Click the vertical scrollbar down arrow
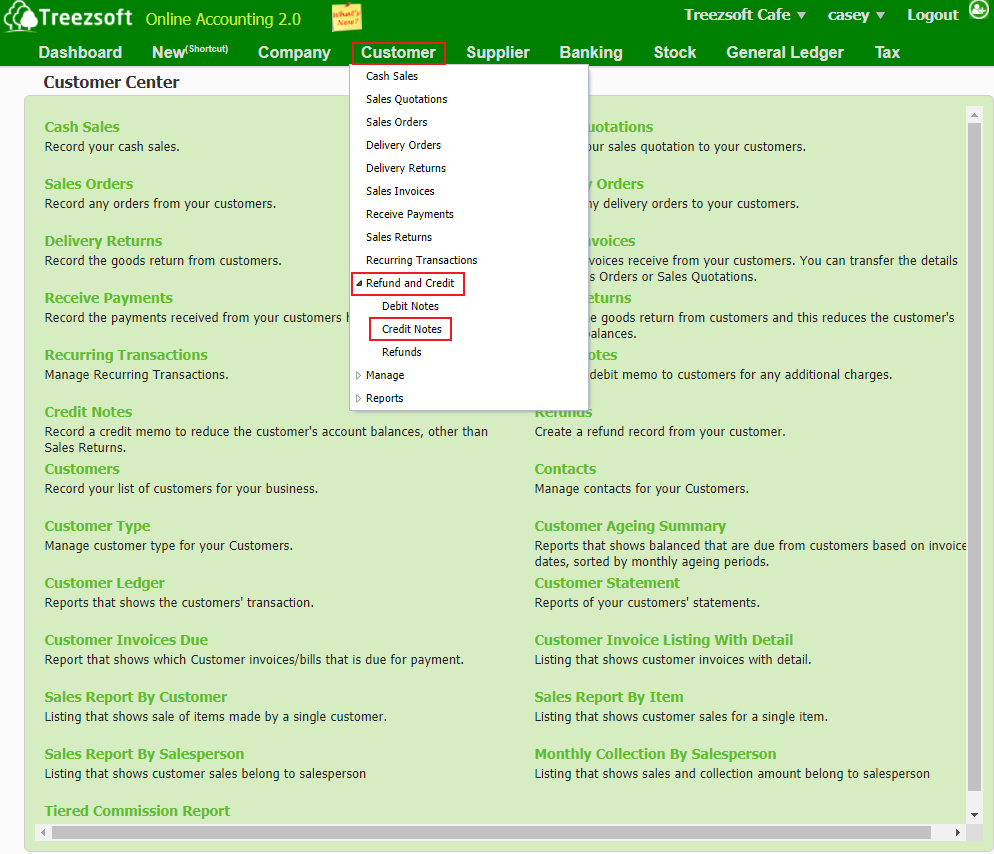The height and width of the screenshot is (854, 994). coord(975,814)
